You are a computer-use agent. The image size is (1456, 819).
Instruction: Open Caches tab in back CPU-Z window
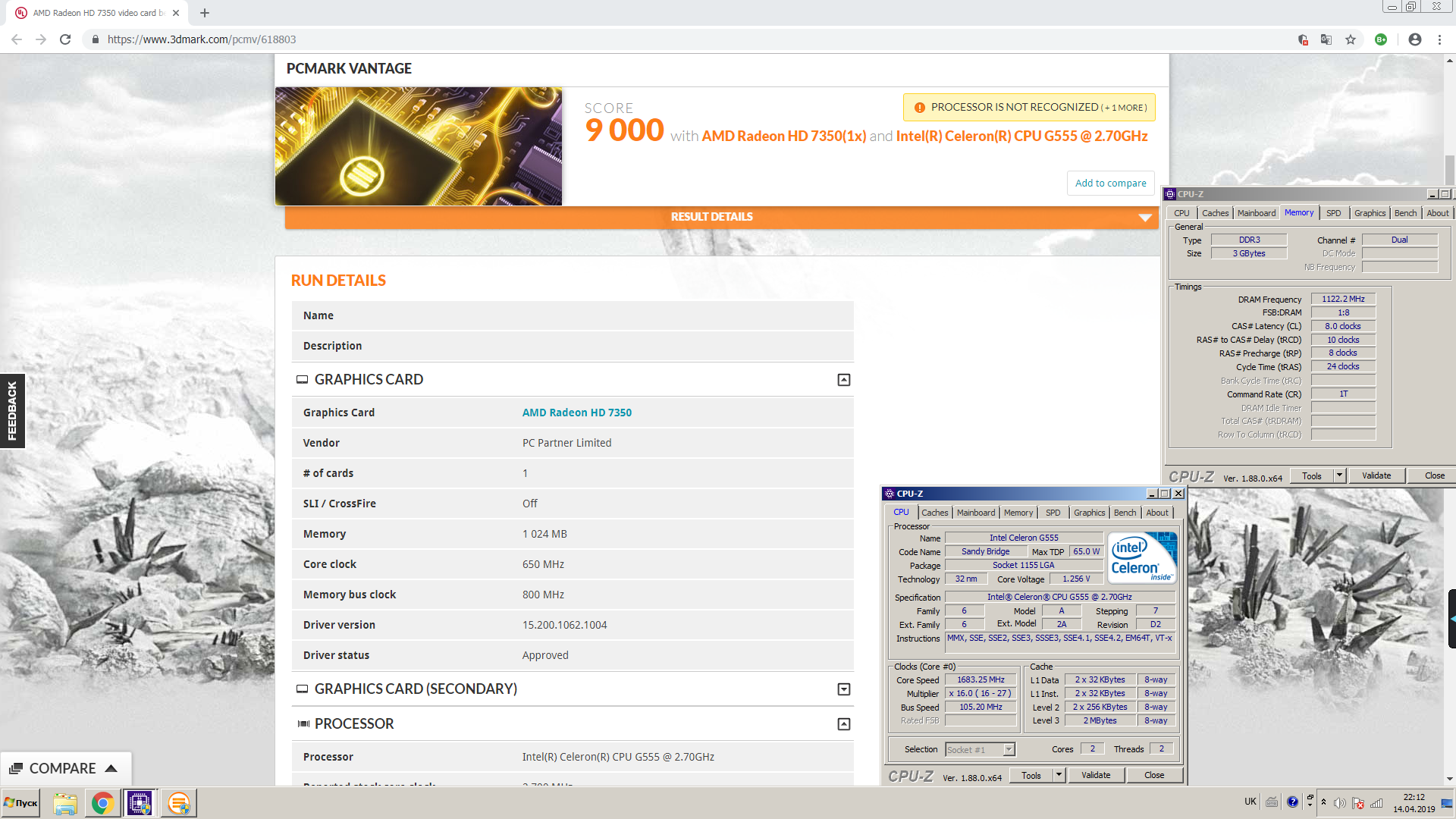pos(1216,213)
